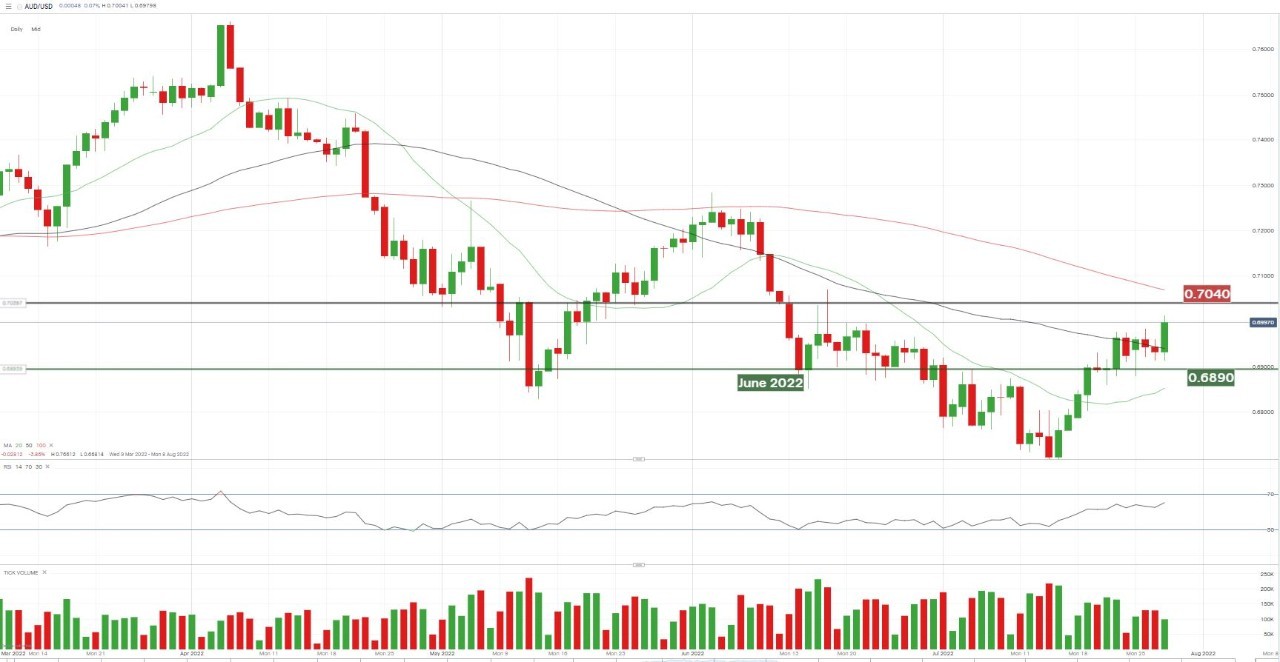
Task: Open the Mid price type selector
Action: coord(36,29)
